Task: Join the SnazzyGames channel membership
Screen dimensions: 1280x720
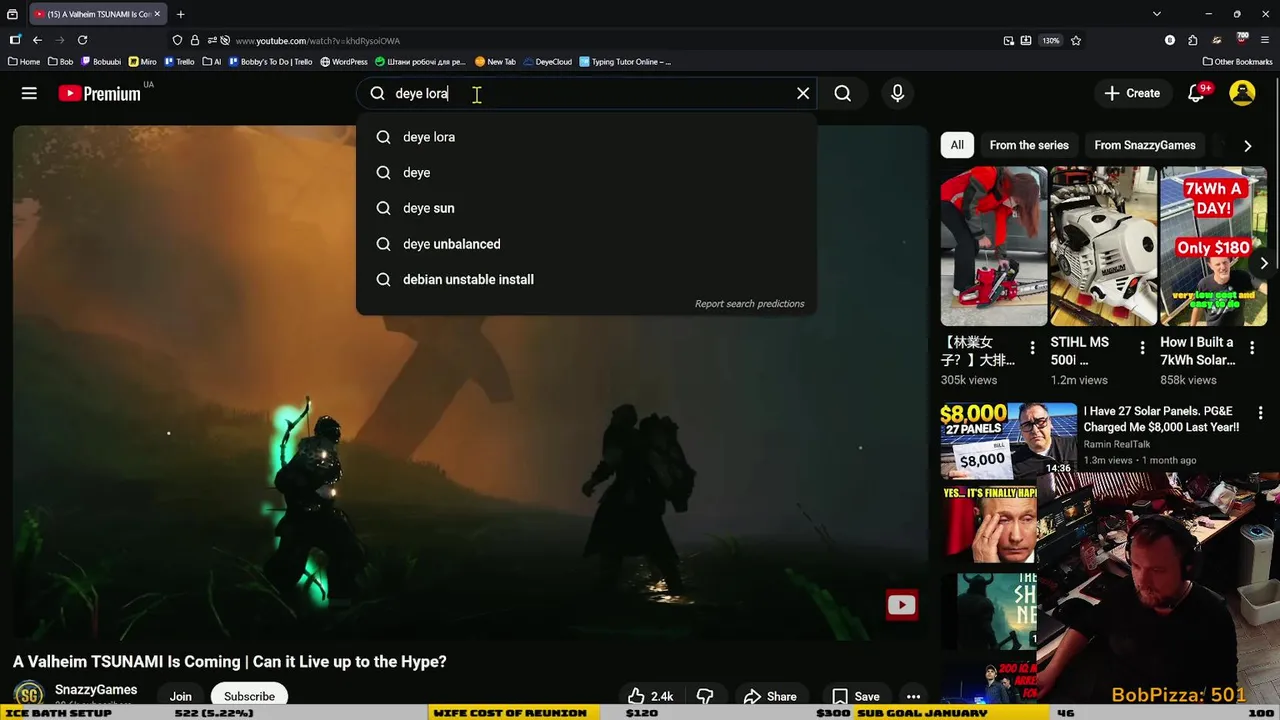Action: coord(181,696)
